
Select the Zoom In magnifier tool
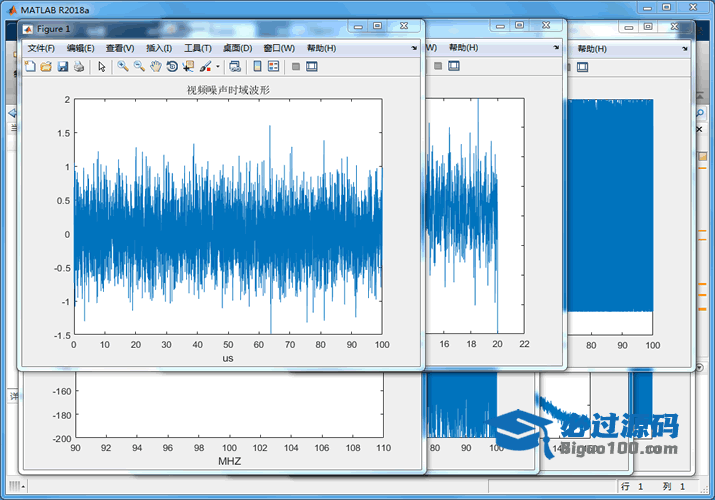[122, 67]
